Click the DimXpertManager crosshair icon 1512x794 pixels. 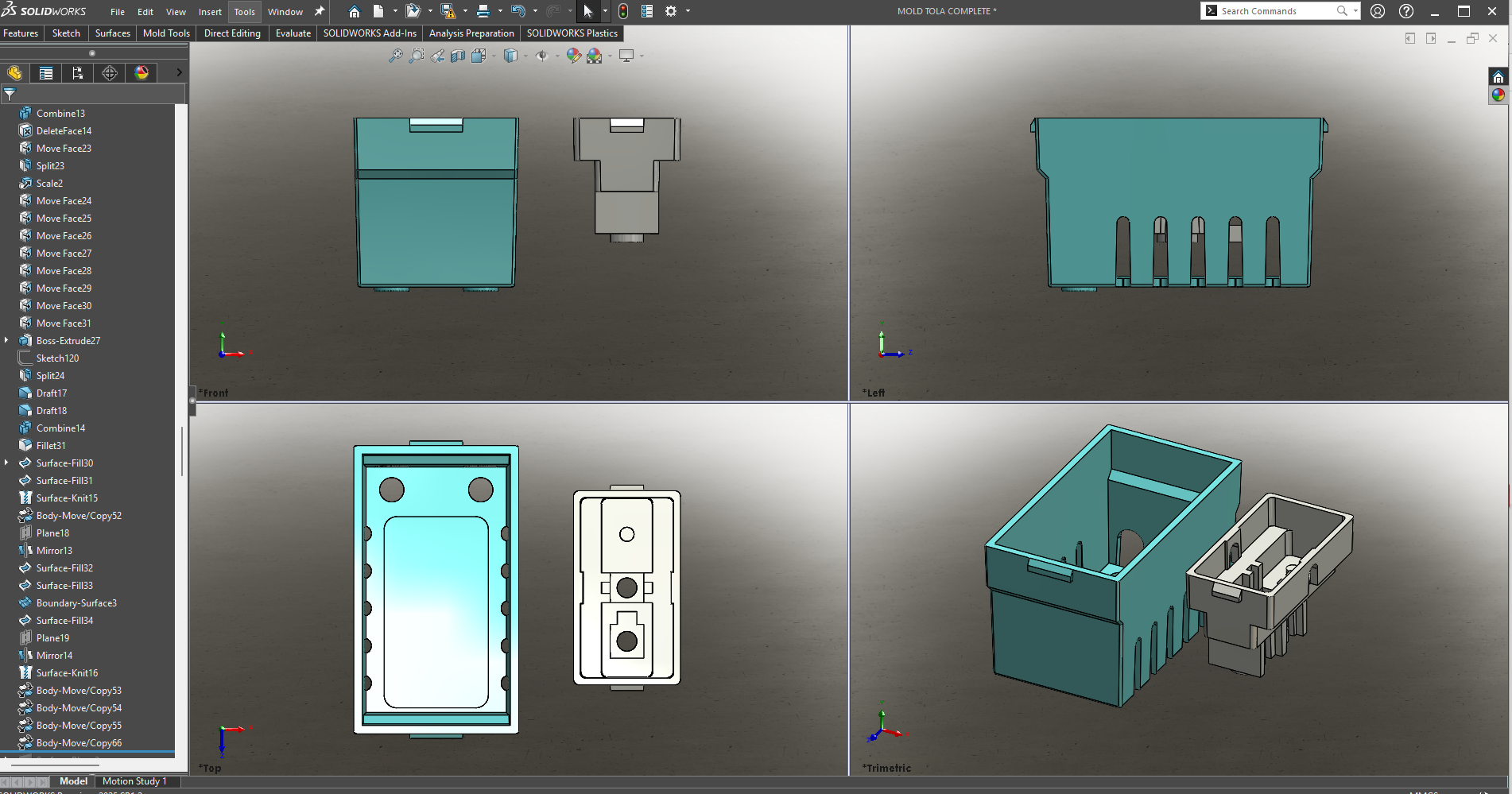tap(110, 73)
